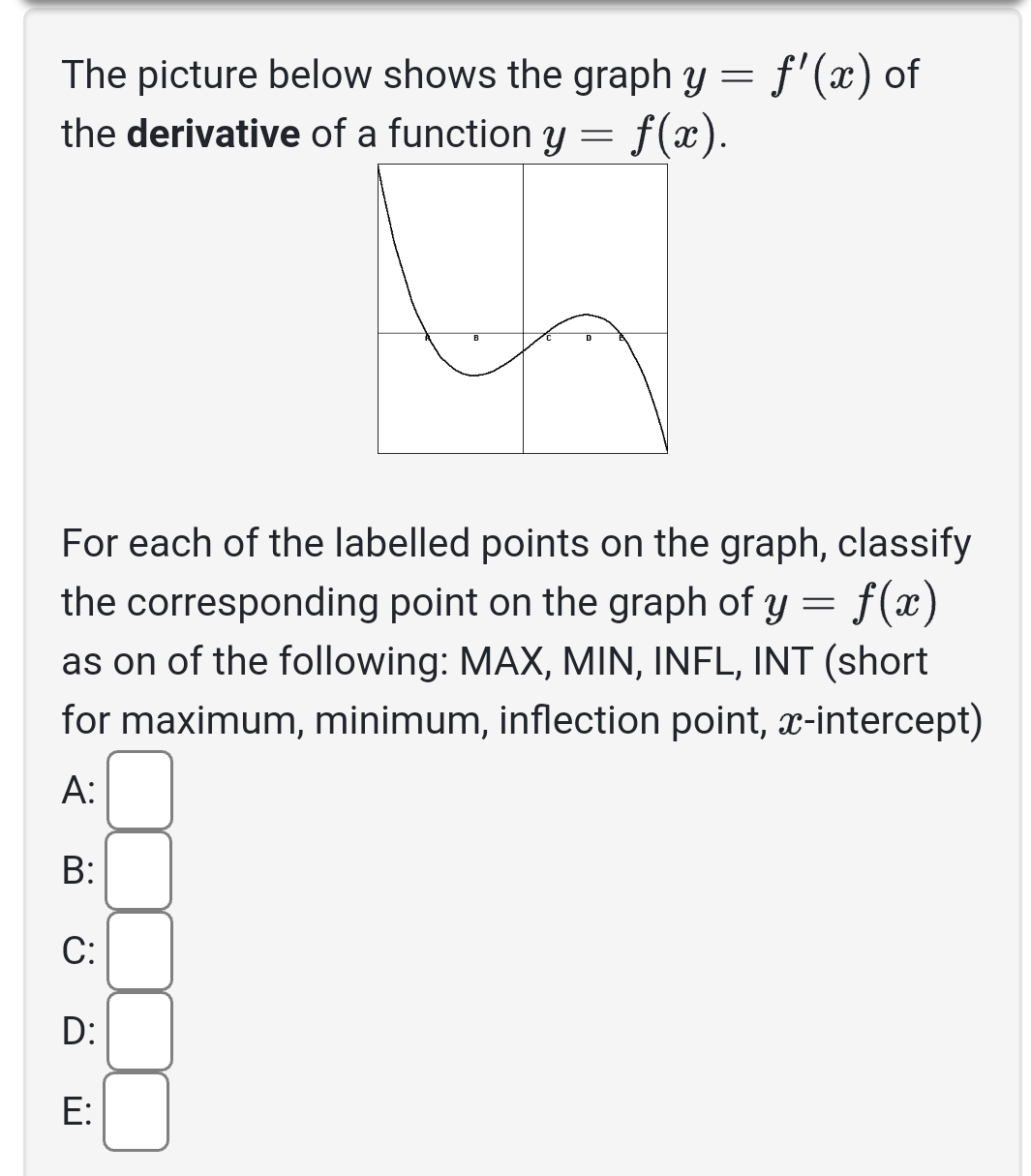Click point label B on the graph
The height and width of the screenshot is (1176, 1031).
click(x=475, y=339)
